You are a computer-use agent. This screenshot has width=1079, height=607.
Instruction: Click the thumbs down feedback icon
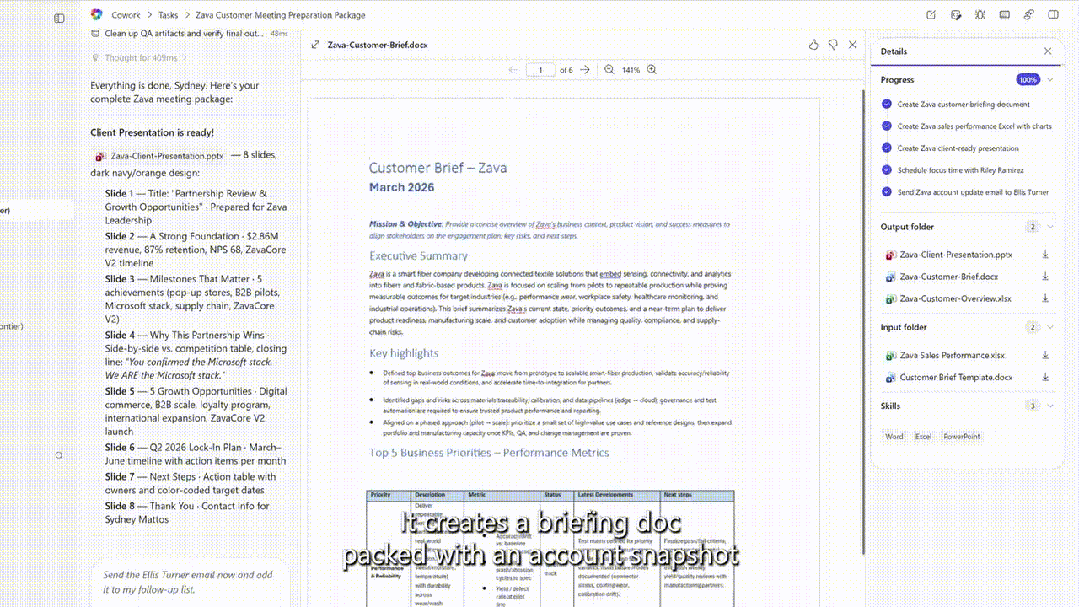[x=832, y=45]
